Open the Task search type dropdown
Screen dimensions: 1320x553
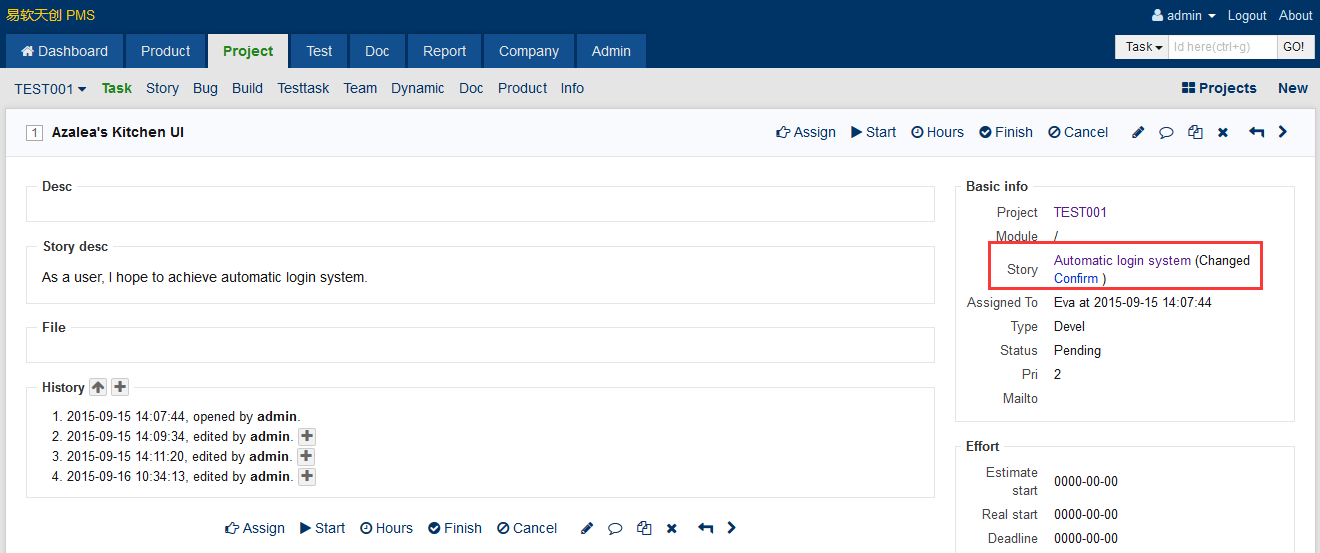pos(1143,47)
